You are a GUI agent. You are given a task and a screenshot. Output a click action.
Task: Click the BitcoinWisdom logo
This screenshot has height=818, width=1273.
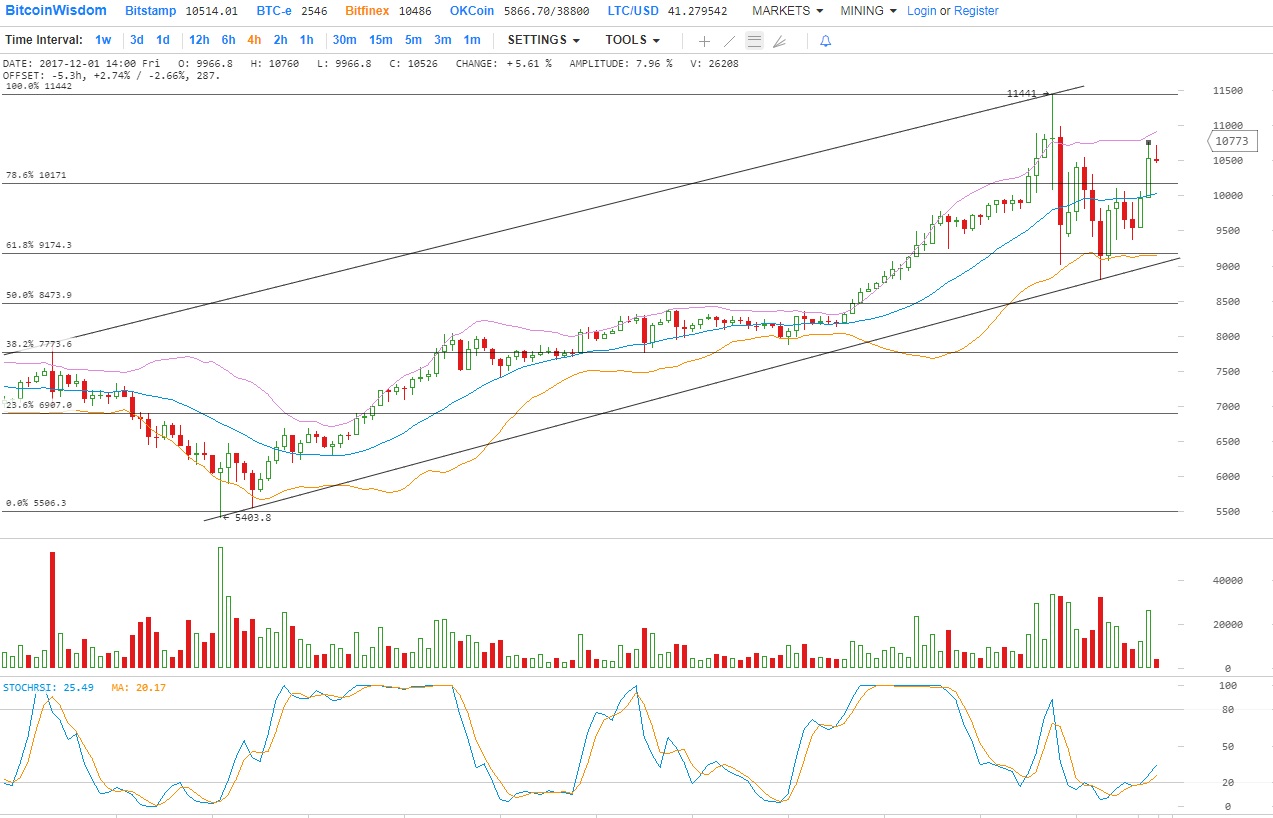[x=55, y=11]
